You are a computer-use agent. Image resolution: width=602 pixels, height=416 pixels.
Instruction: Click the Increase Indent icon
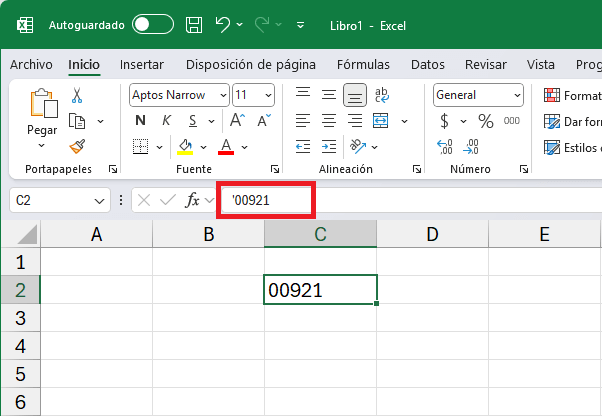coord(329,147)
